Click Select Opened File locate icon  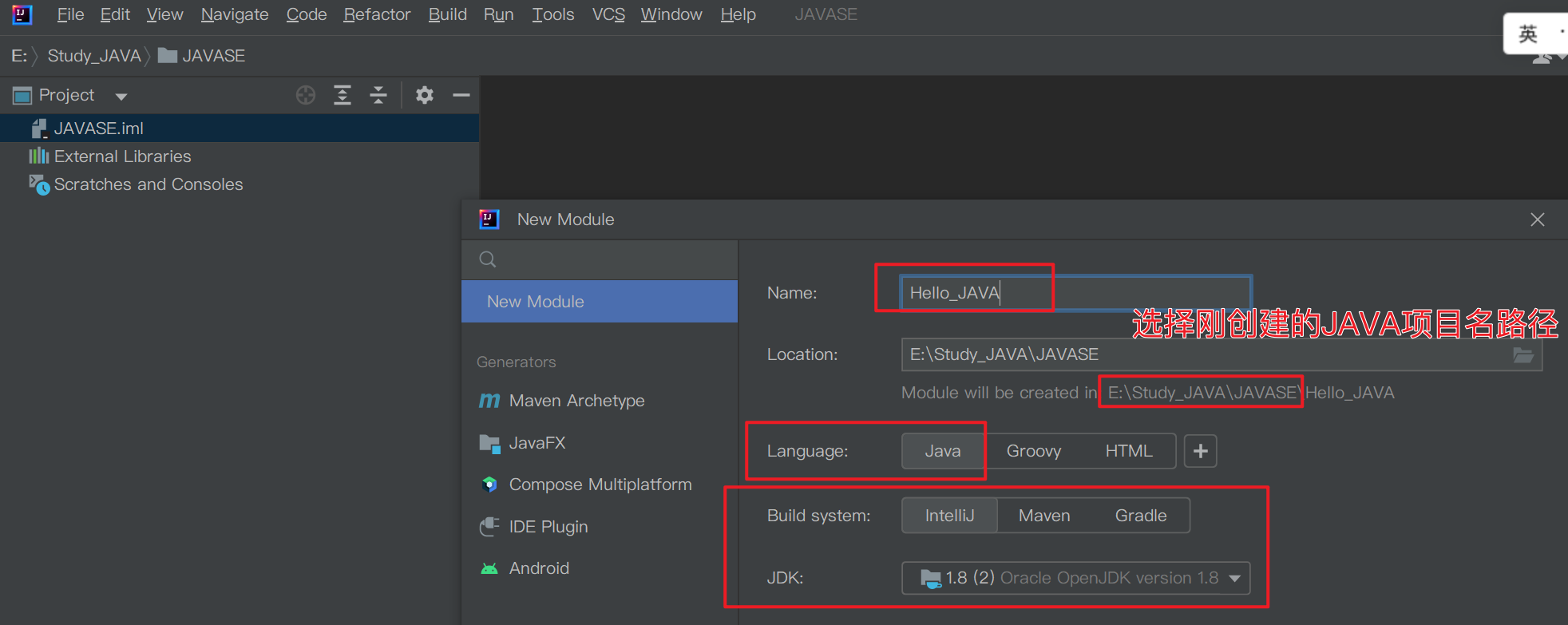click(306, 95)
